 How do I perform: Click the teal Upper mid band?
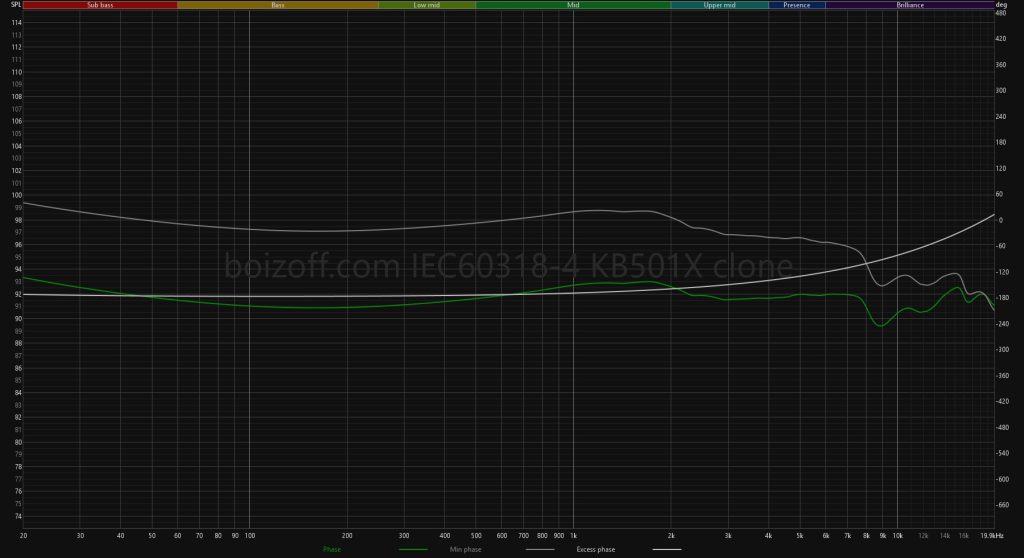(x=719, y=5)
